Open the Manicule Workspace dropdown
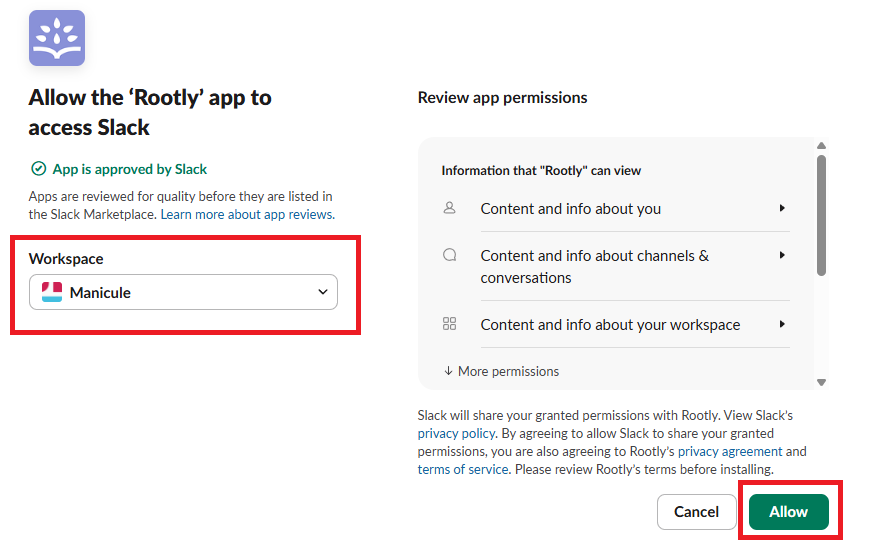This screenshot has width=872, height=544. [x=184, y=292]
